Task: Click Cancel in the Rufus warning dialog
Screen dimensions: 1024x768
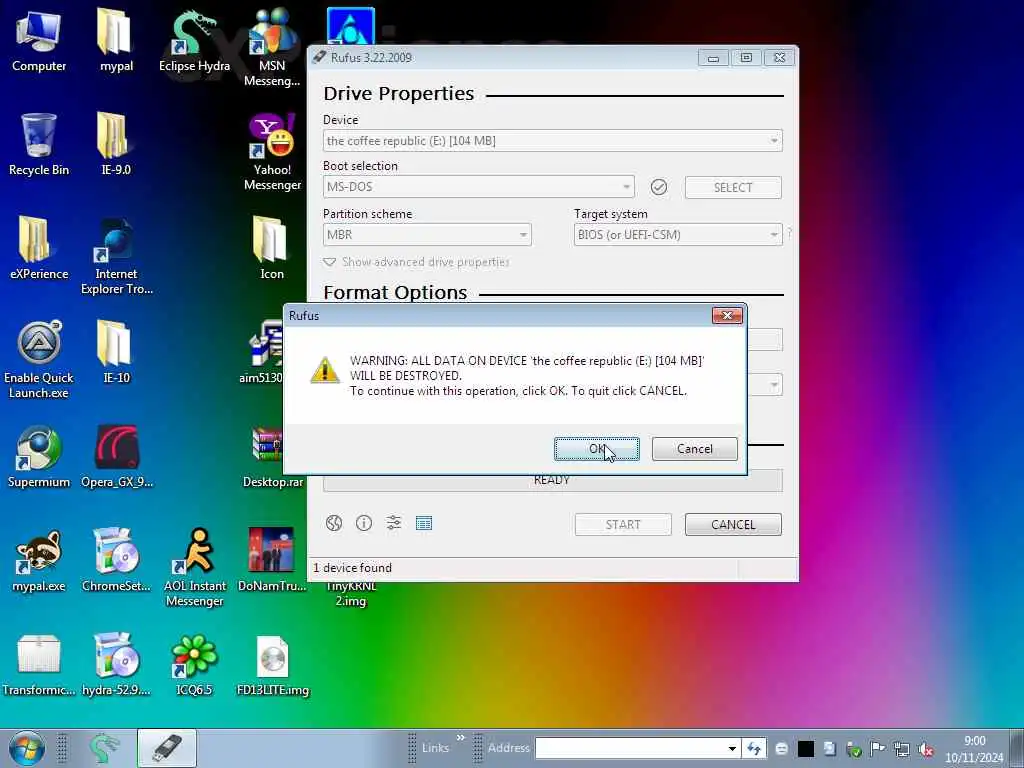Action: coord(694,449)
